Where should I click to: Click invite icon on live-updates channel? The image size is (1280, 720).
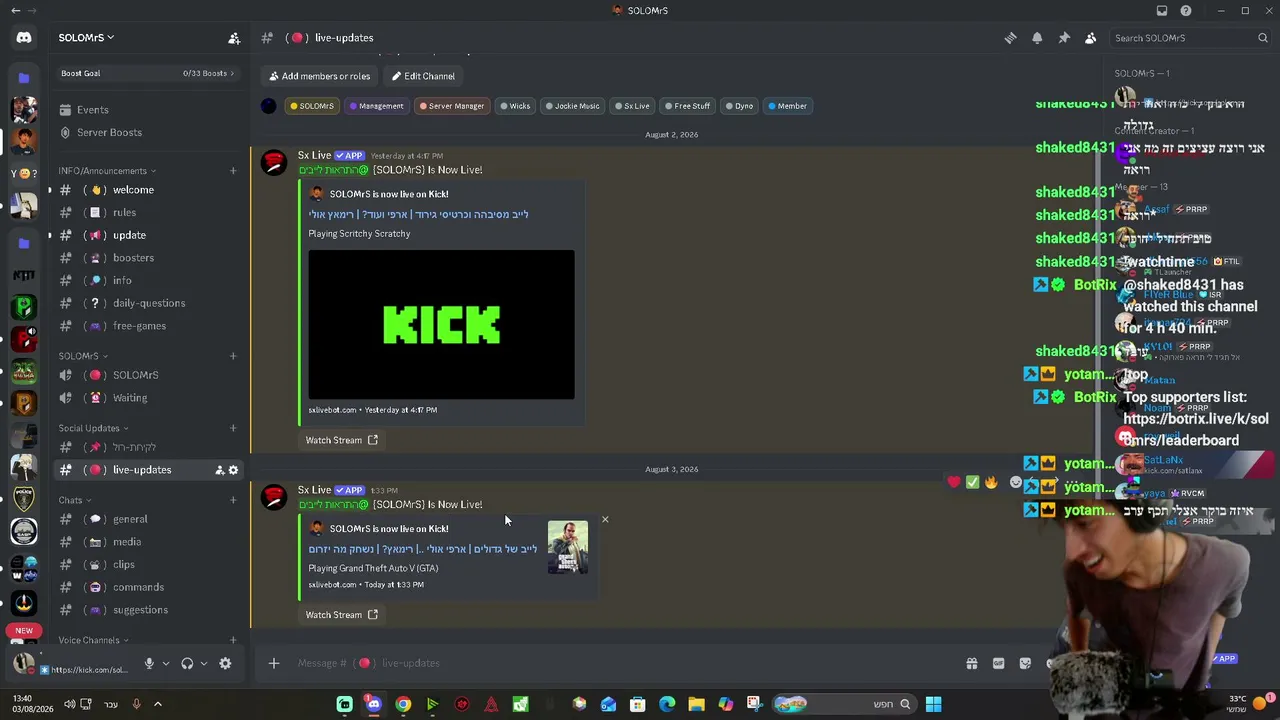pos(219,470)
